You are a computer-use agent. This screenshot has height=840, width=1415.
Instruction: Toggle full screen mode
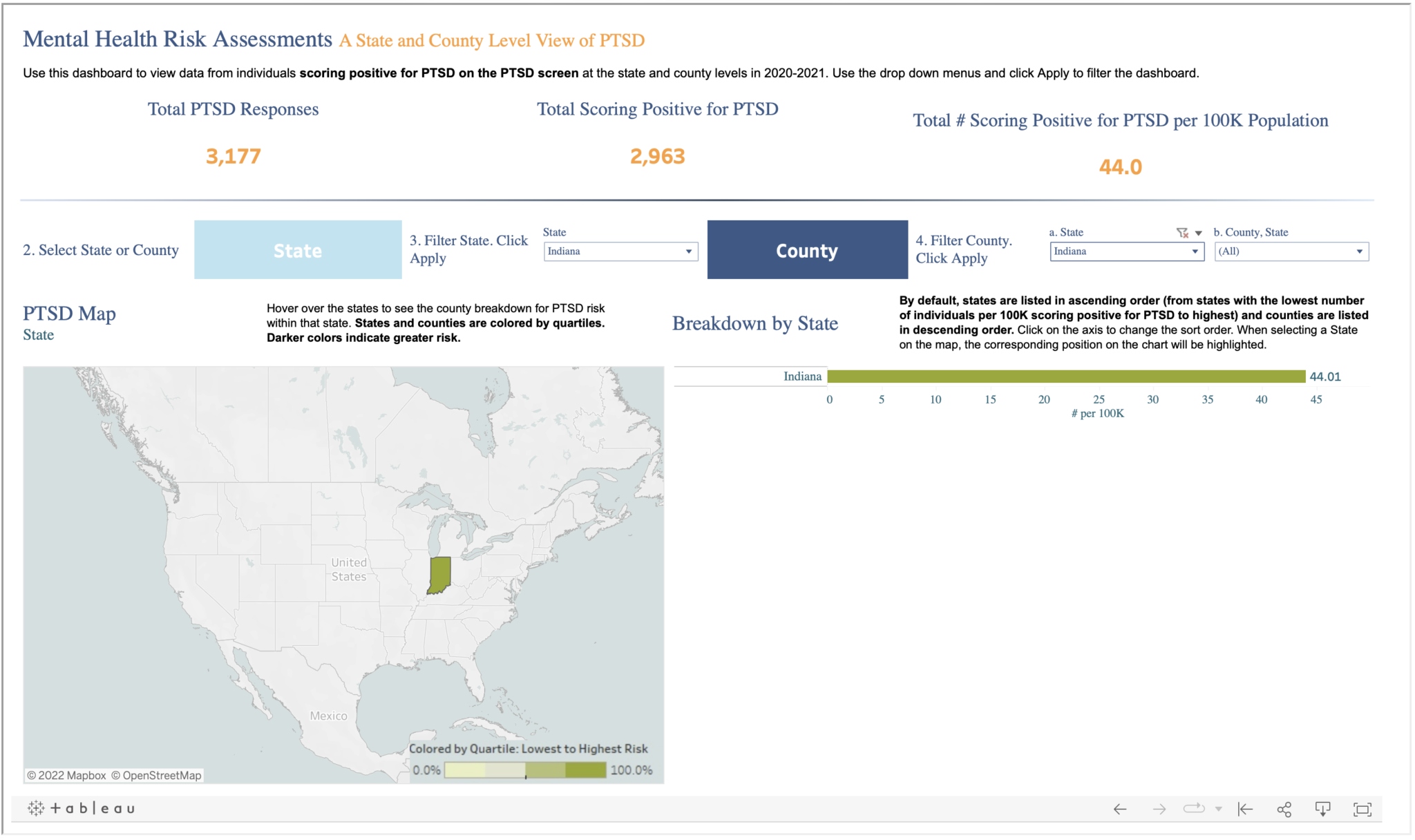coord(1361,808)
